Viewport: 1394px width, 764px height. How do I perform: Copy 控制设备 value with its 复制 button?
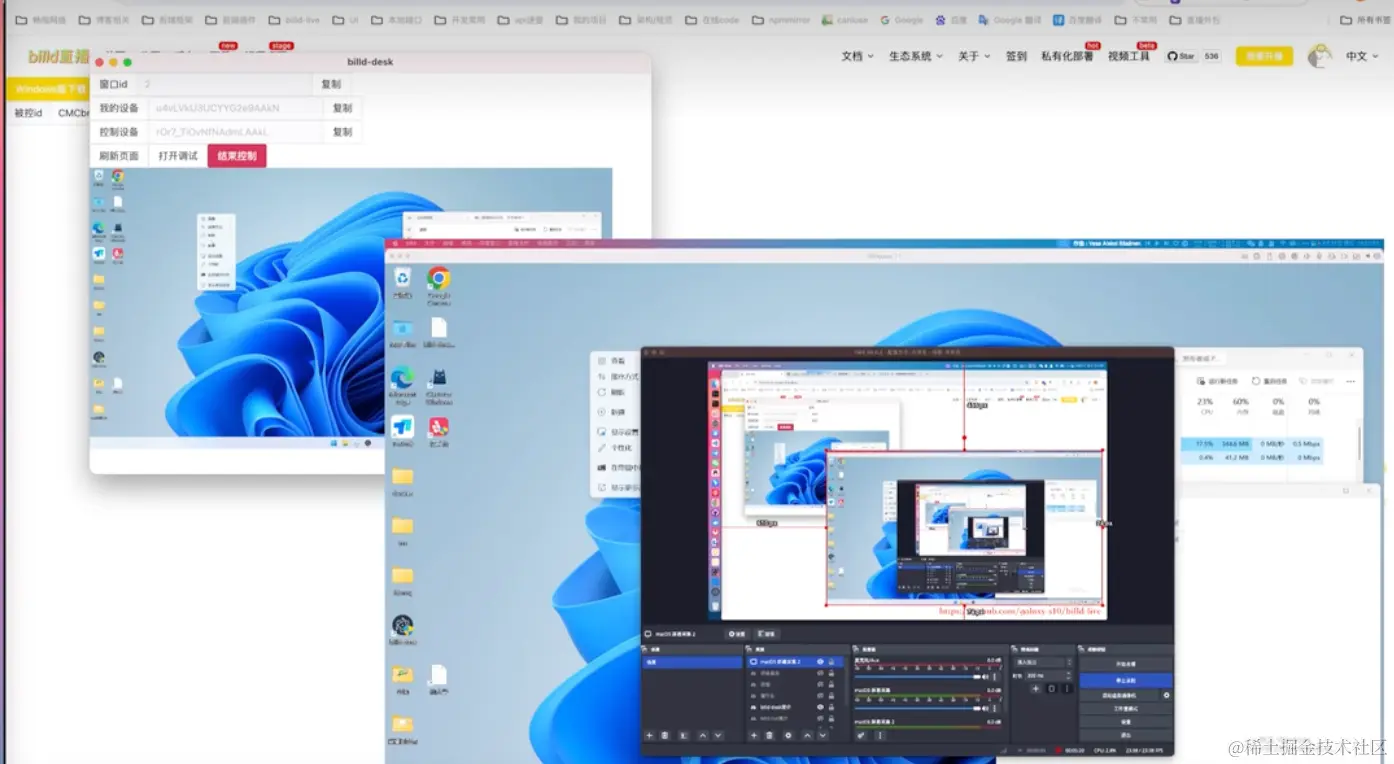(342, 132)
